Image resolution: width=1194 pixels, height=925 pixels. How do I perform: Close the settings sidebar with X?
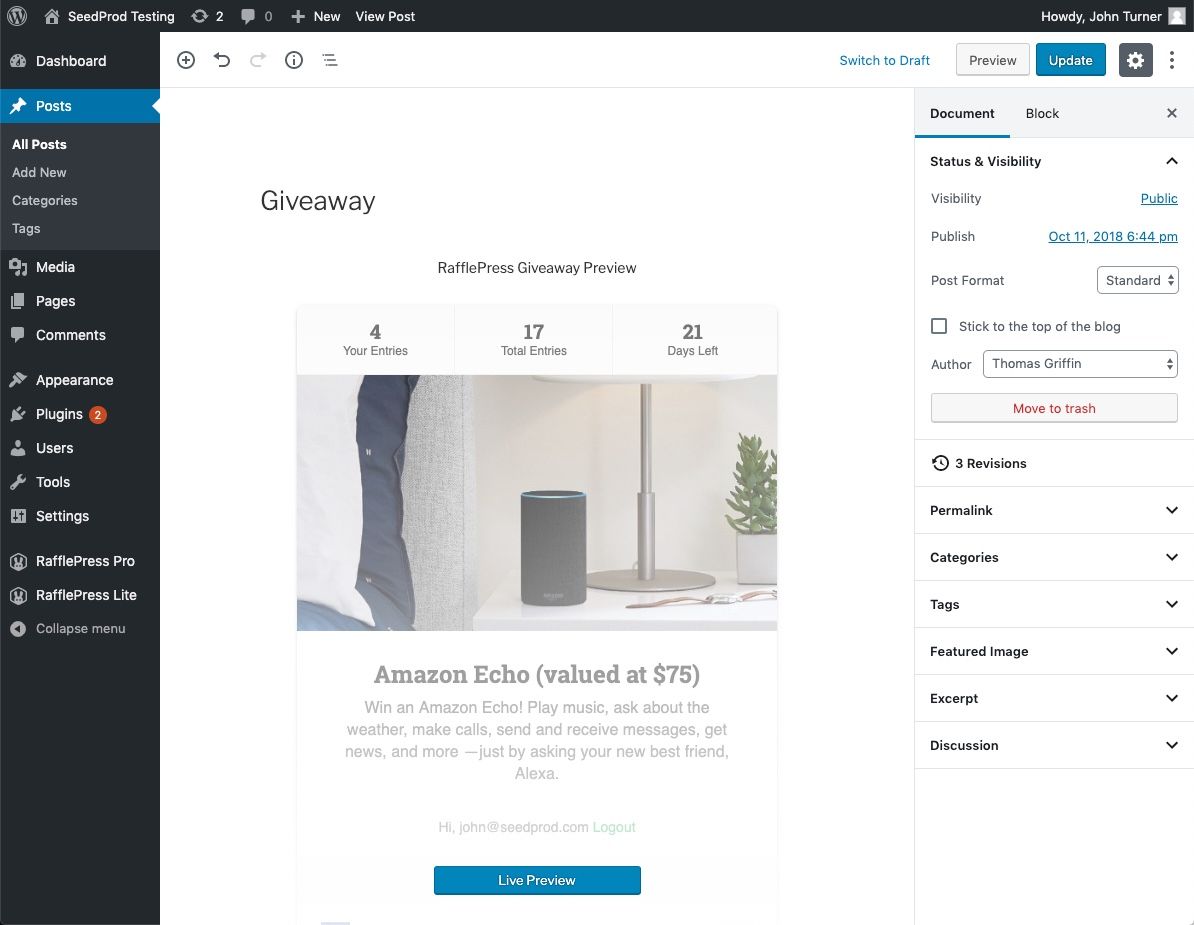click(1172, 113)
